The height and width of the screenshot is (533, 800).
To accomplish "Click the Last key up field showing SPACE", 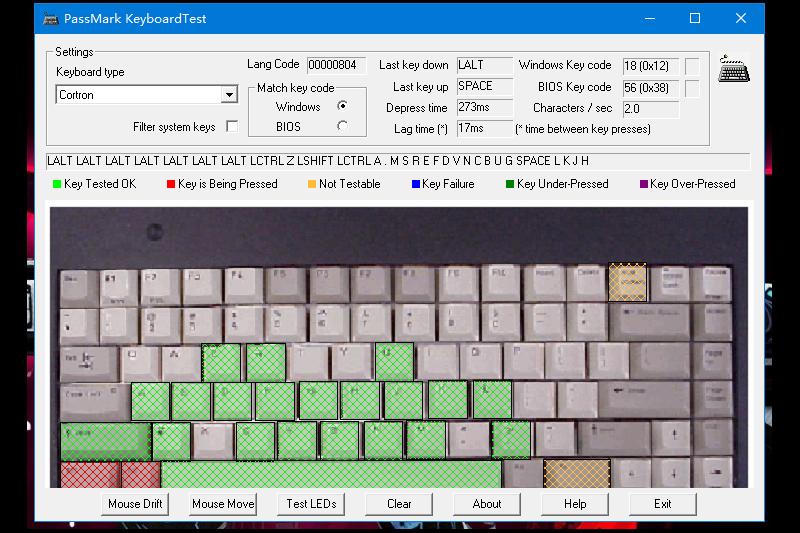I will tap(484, 86).
